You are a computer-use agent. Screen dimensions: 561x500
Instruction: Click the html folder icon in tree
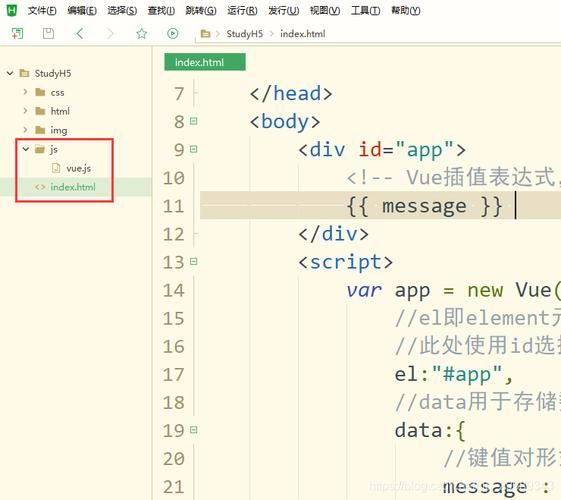point(40,111)
